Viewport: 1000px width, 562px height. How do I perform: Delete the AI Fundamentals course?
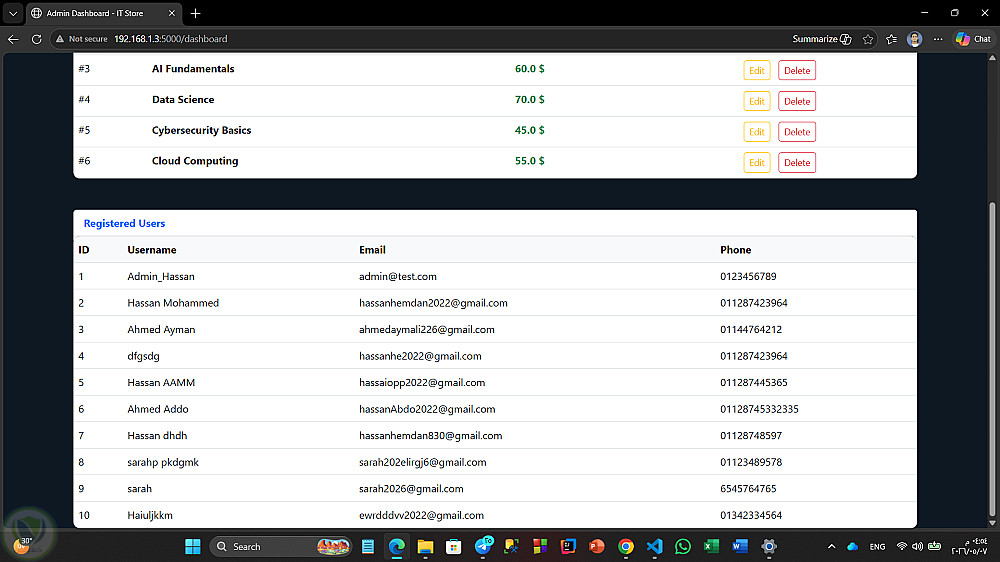(x=797, y=70)
